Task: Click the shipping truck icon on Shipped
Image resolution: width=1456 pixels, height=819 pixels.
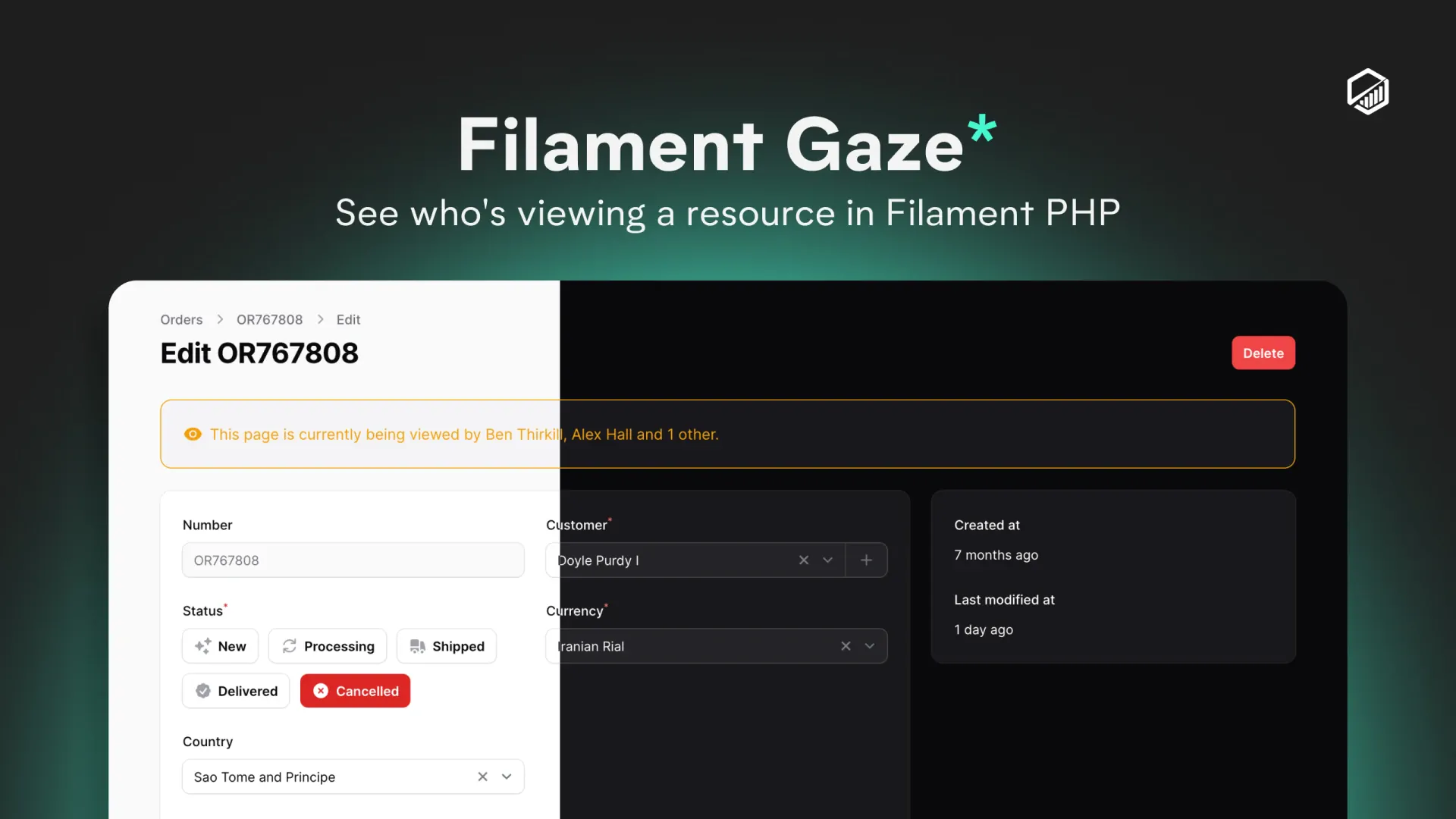Action: 418,645
